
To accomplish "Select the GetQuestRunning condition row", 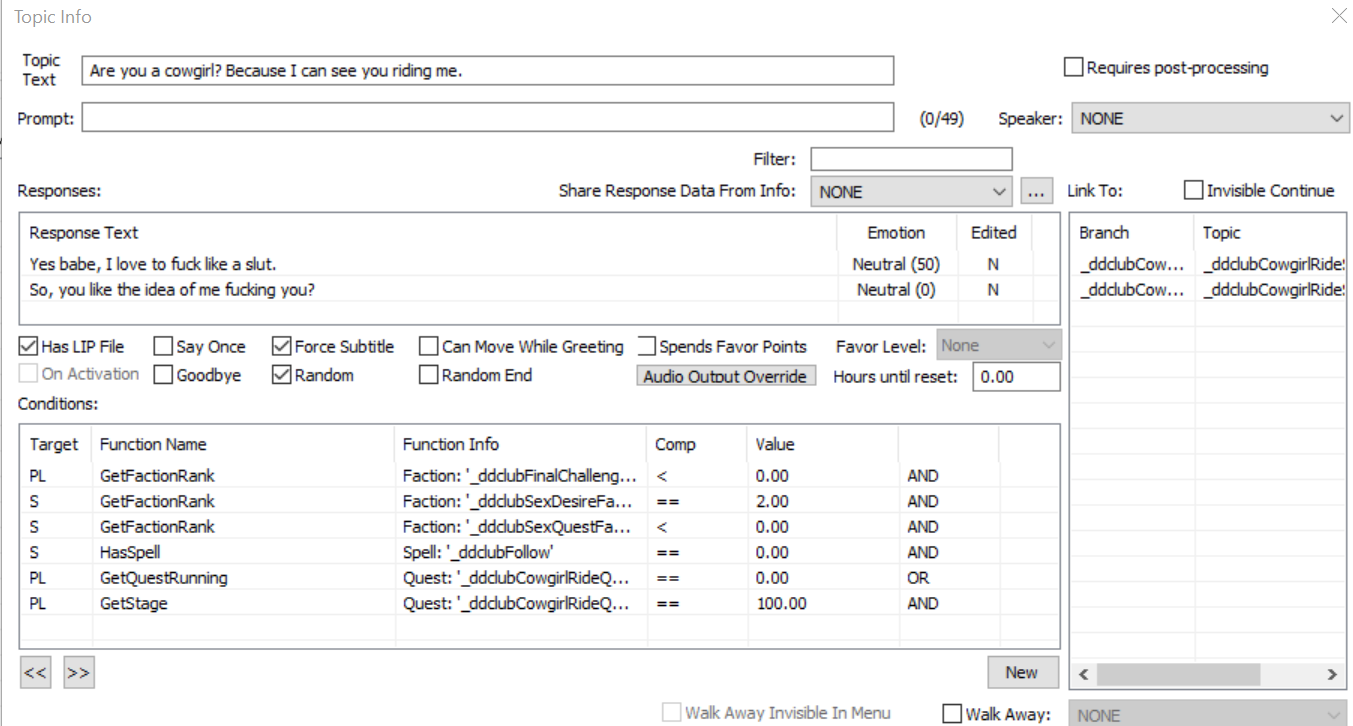I will pos(540,578).
